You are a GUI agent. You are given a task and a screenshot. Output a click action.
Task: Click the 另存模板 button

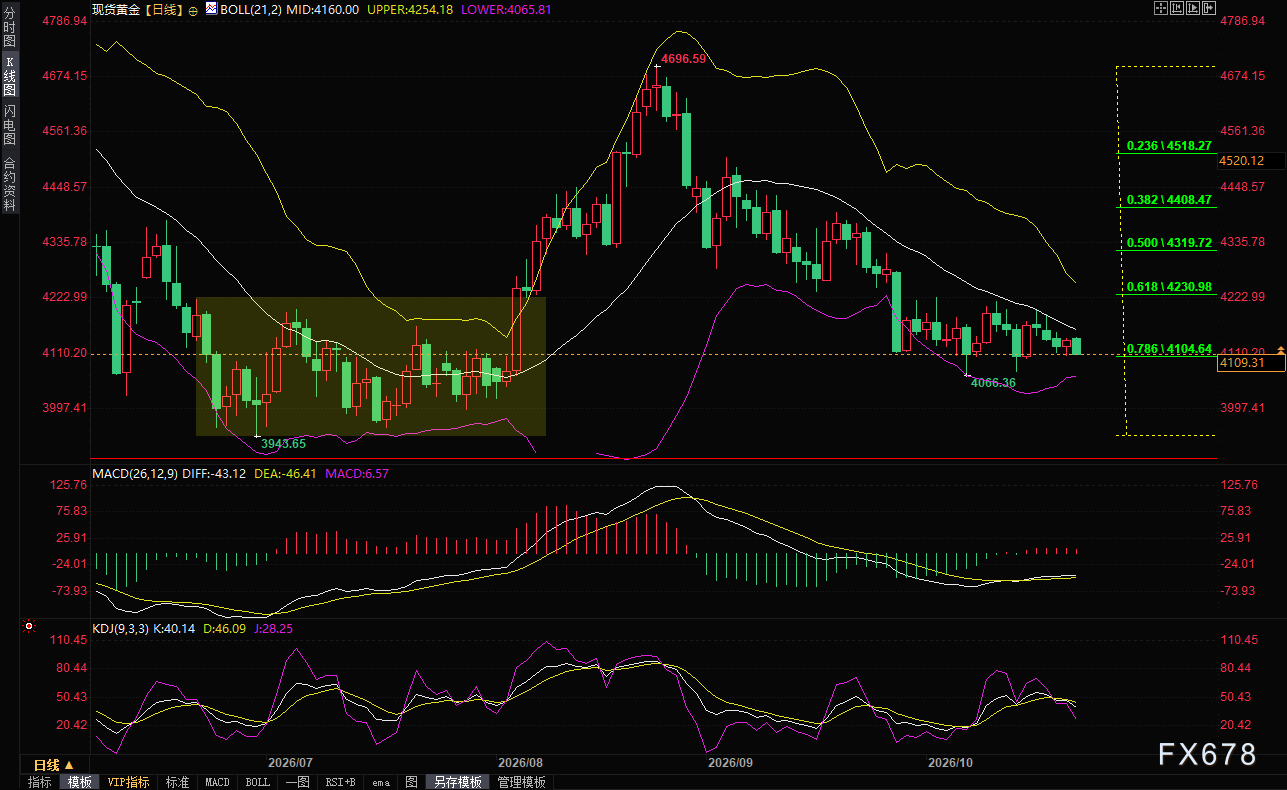click(x=458, y=782)
